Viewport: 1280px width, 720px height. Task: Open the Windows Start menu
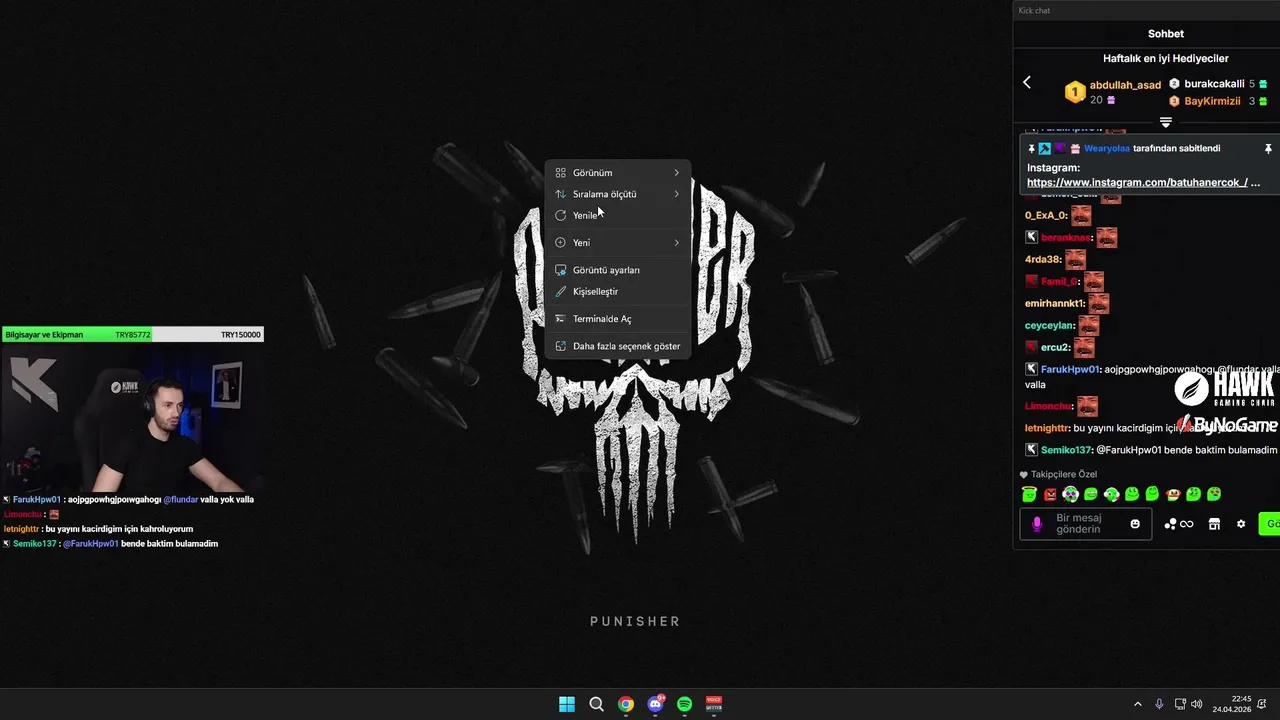pos(567,704)
